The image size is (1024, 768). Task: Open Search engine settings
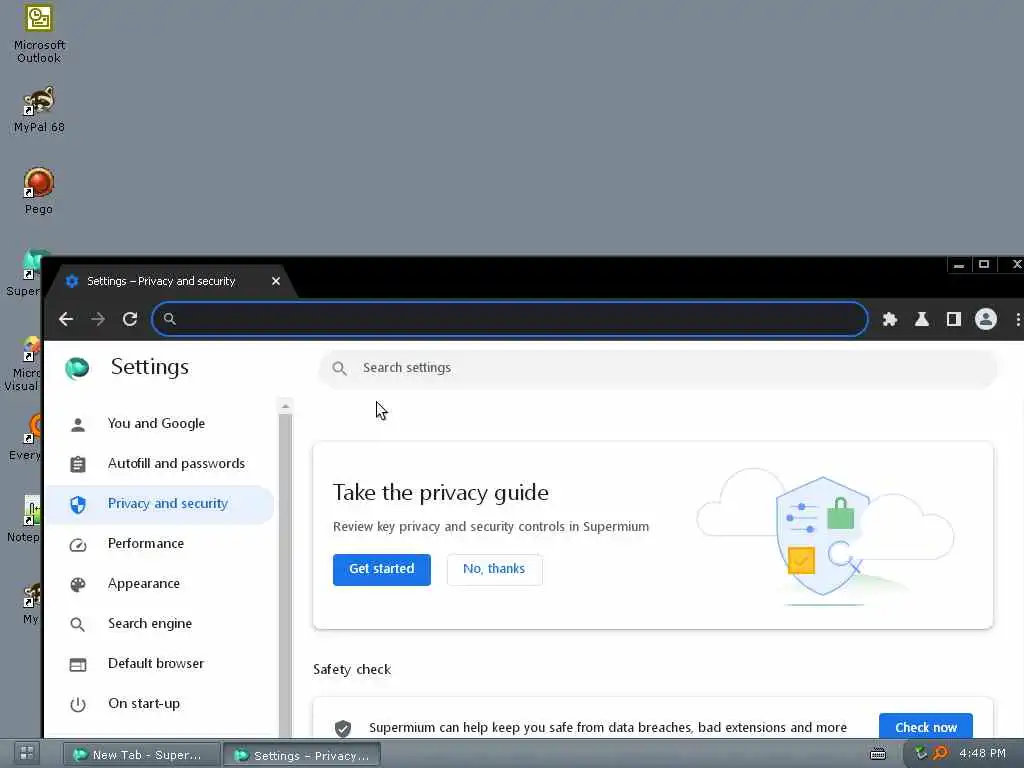click(x=158, y=624)
